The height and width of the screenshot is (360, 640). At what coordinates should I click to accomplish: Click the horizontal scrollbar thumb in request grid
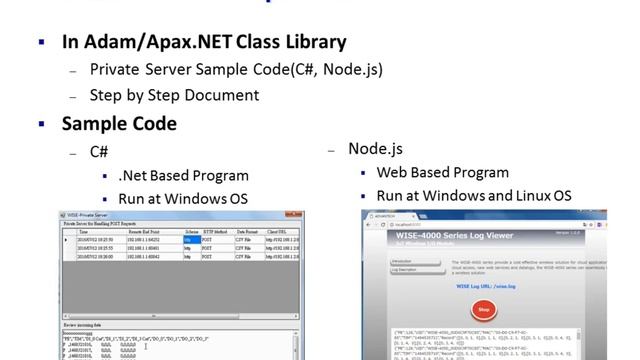pos(154,316)
